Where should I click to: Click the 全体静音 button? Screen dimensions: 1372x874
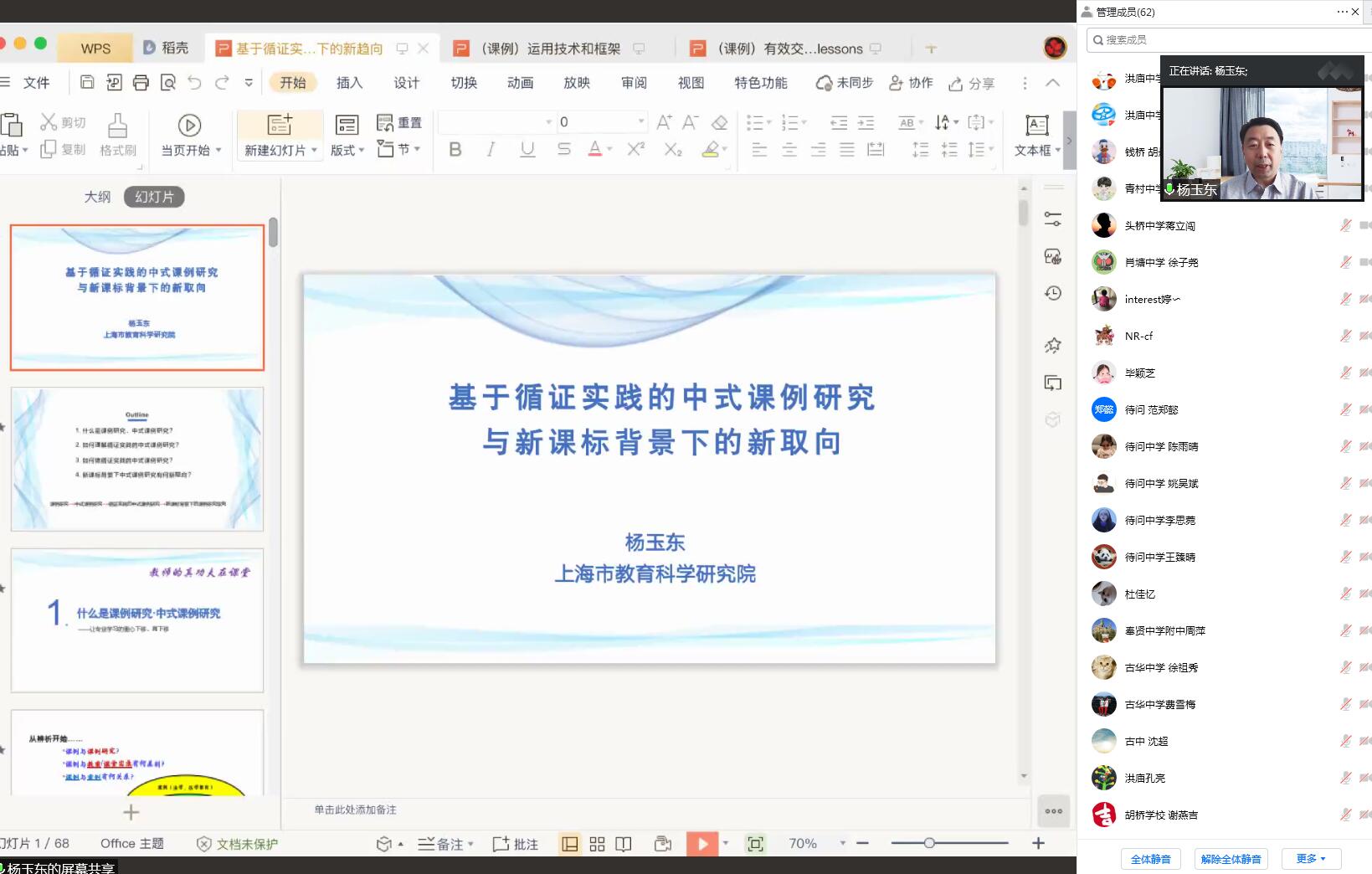(x=1150, y=859)
